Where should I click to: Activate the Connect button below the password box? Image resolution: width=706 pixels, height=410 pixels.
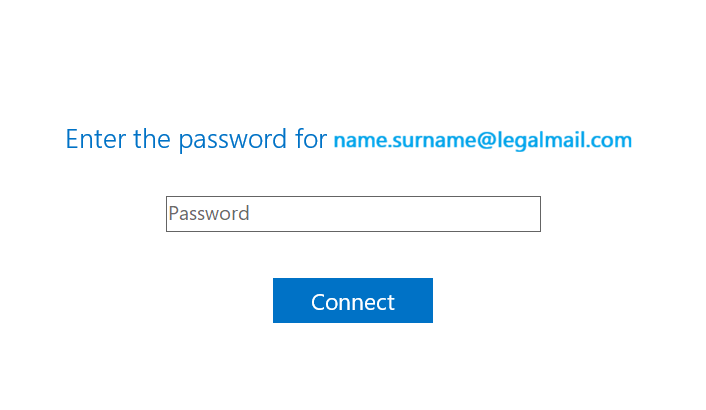[x=353, y=301]
